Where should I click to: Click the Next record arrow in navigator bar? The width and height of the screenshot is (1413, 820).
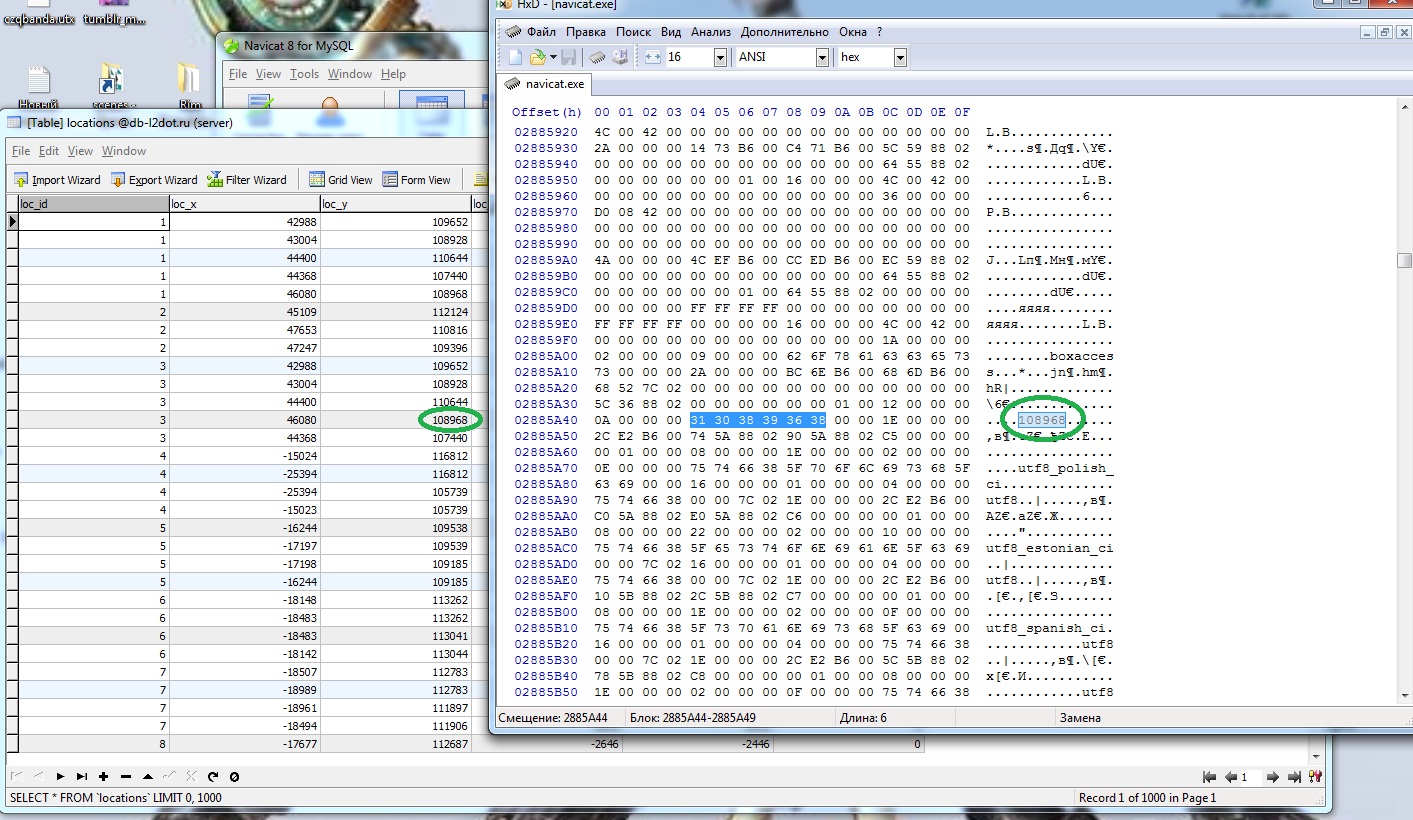[x=60, y=777]
